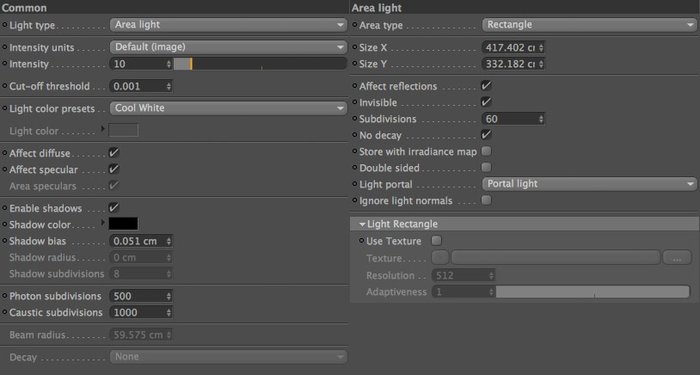Screen dimensions: 700x375
Task: Click the Use Texture animation dot
Action: 362,241
